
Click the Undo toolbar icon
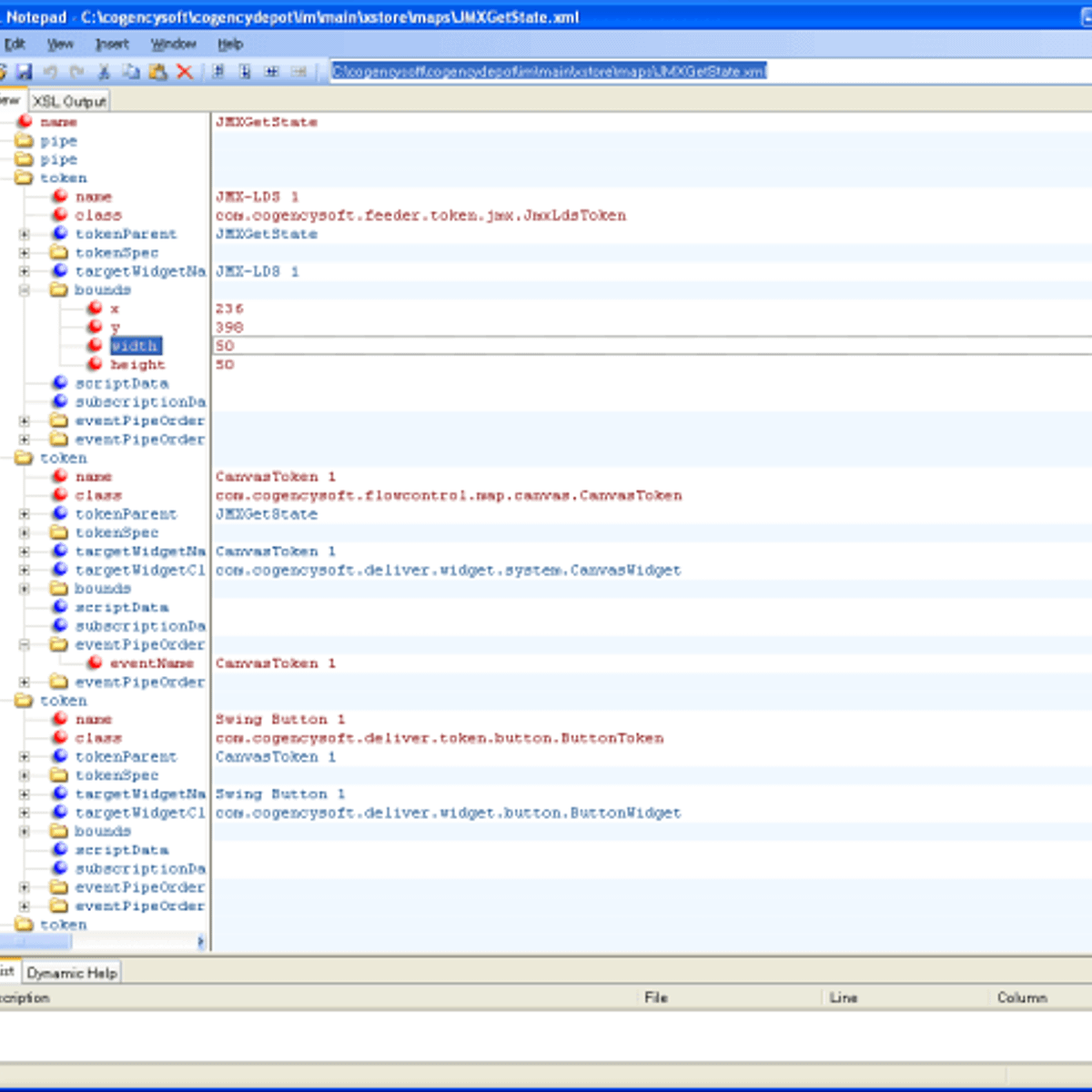click(51, 72)
